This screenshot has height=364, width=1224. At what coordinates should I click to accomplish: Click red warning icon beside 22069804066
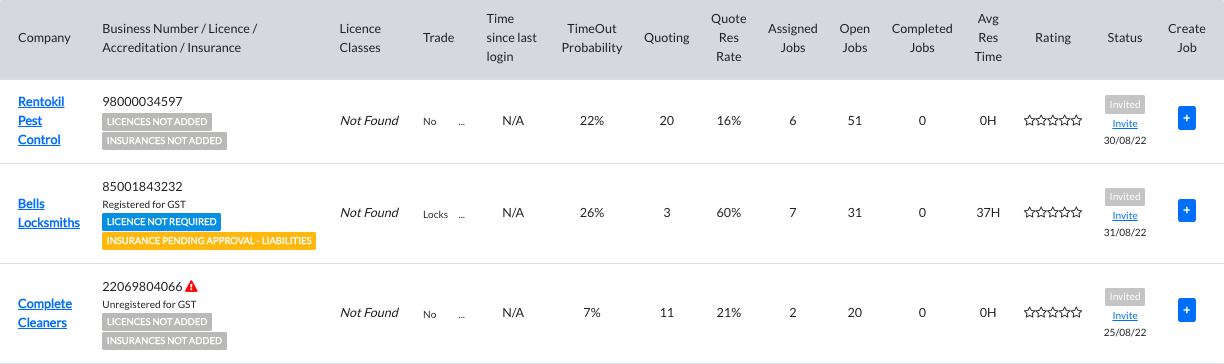(x=192, y=287)
